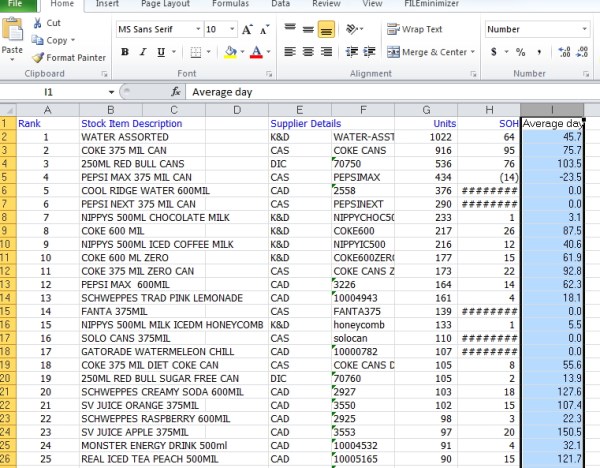Screen dimensions: 600x468
Task: Click the fx insert function icon
Action: (176, 92)
